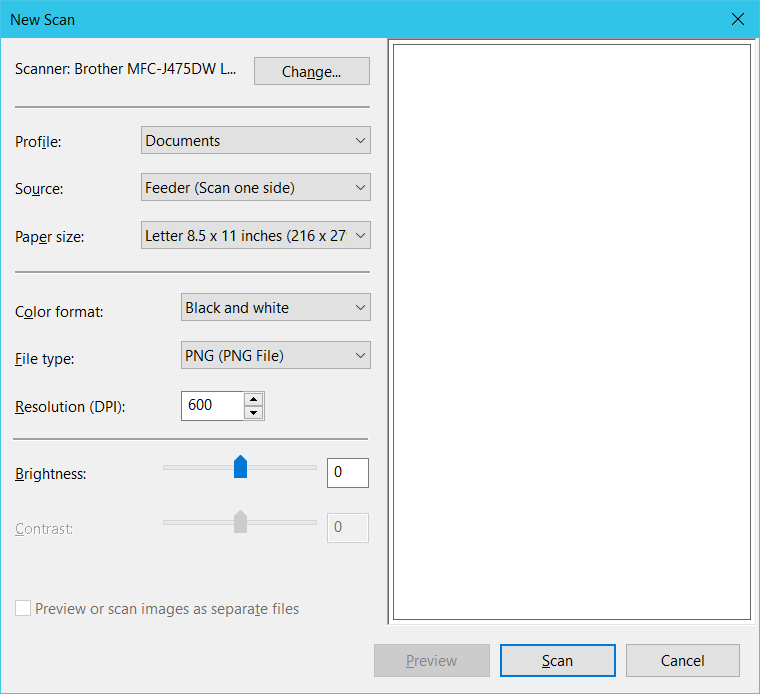Expand the Color format dropdown
Image resolution: width=760 pixels, height=694 pixels.
click(275, 308)
